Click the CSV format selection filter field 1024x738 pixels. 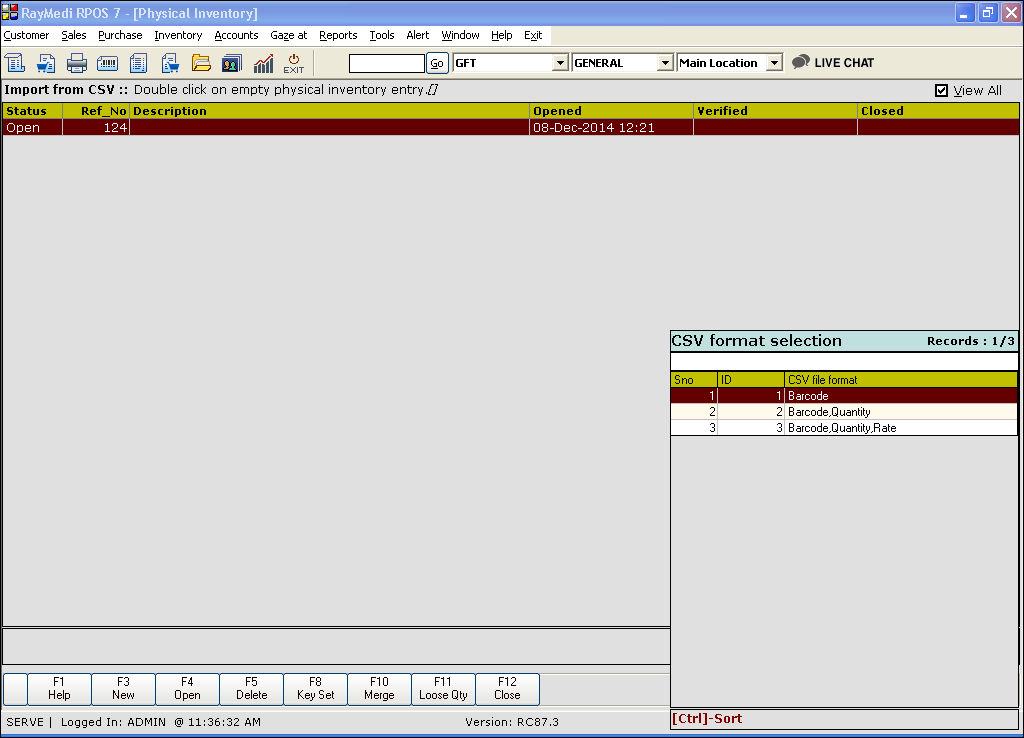click(x=844, y=361)
